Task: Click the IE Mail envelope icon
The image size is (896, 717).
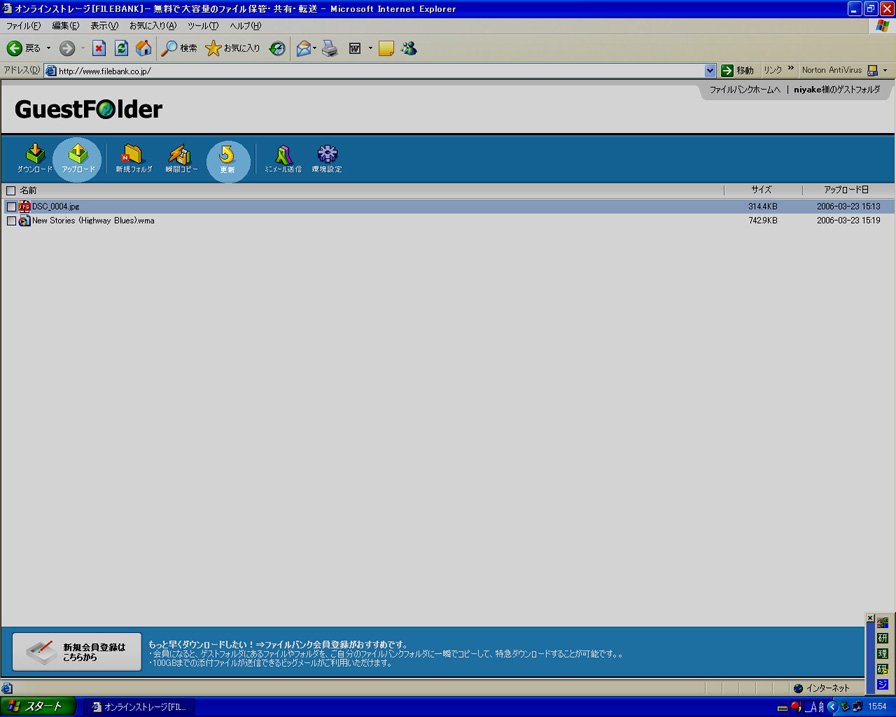Action: point(303,49)
